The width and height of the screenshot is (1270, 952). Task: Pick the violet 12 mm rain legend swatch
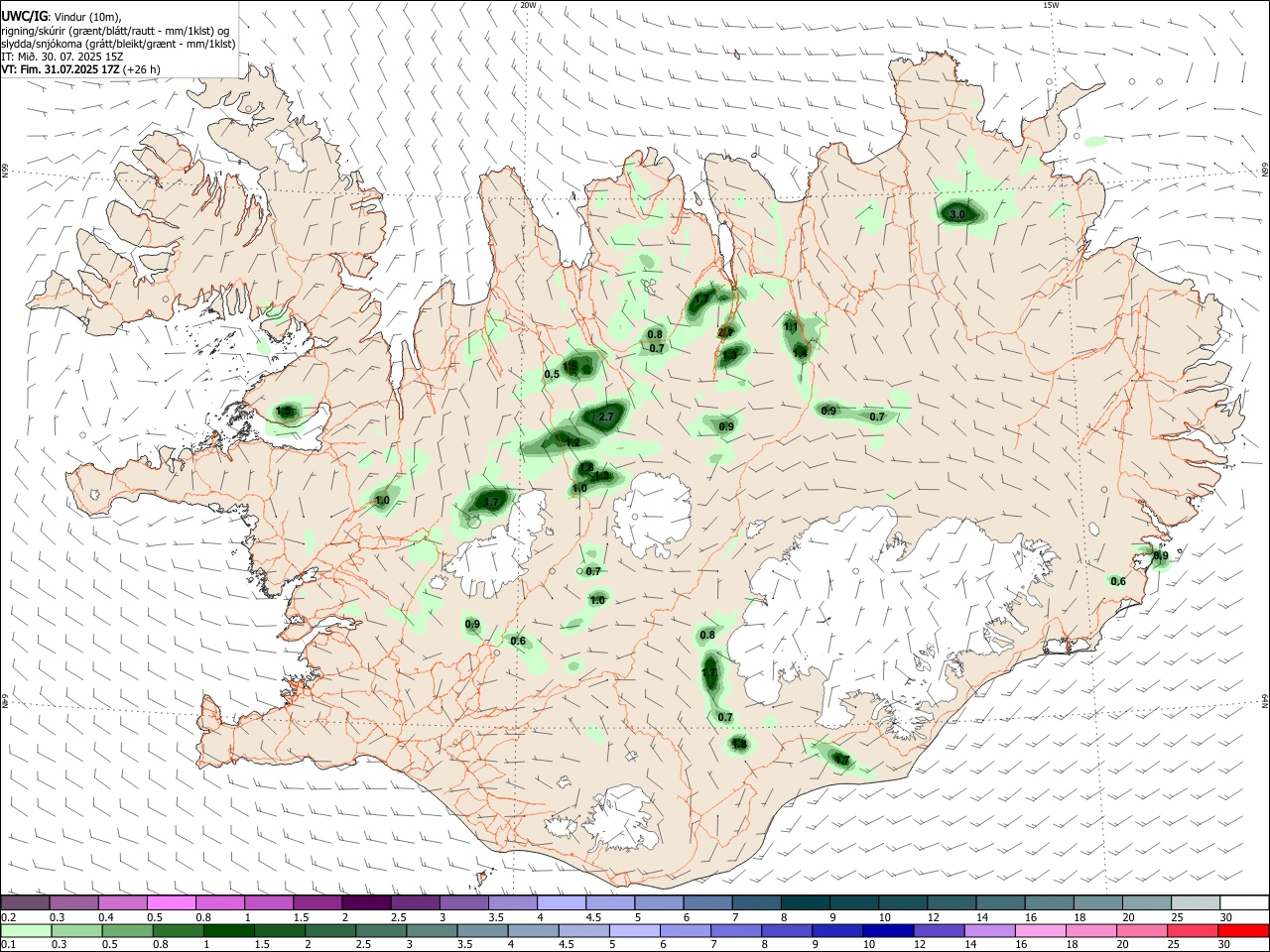(938, 930)
